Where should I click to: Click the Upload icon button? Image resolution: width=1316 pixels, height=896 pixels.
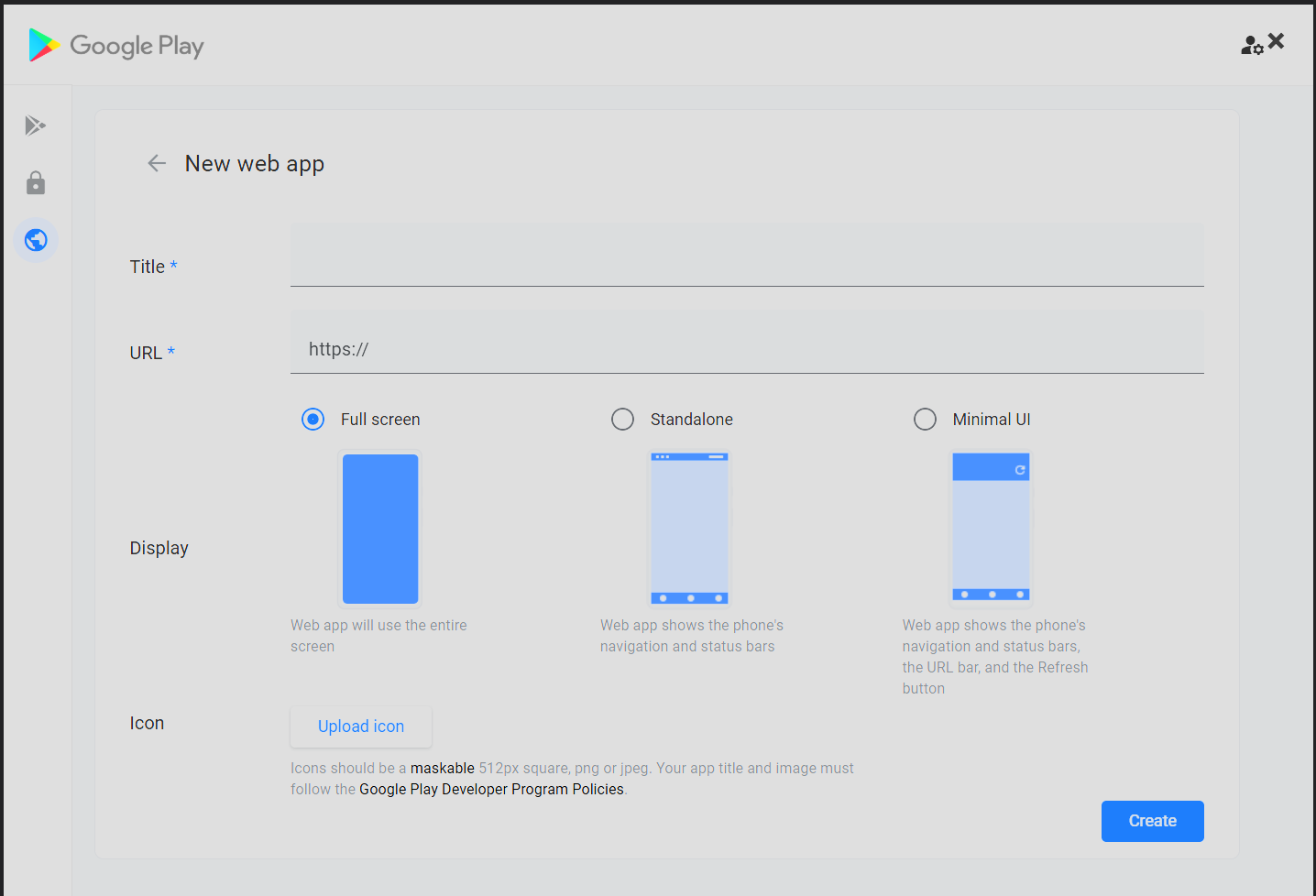coord(361,727)
